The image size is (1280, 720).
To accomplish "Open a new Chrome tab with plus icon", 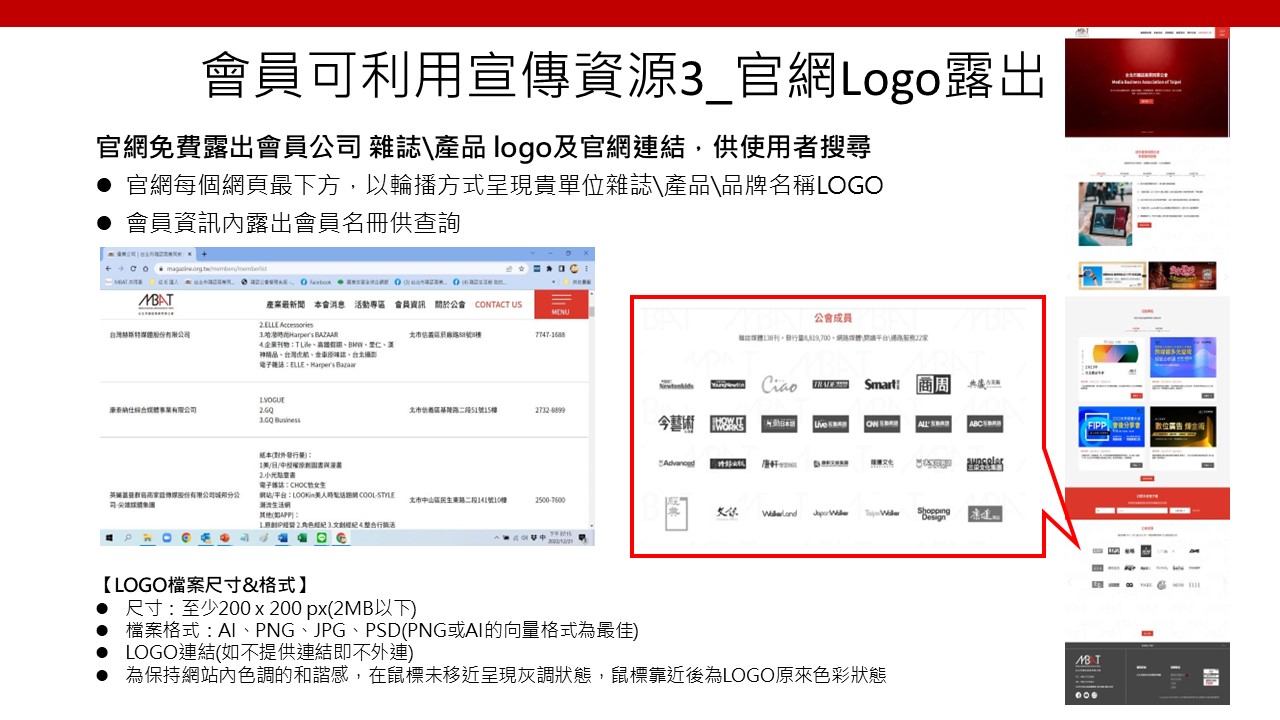I will tap(204, 254).
